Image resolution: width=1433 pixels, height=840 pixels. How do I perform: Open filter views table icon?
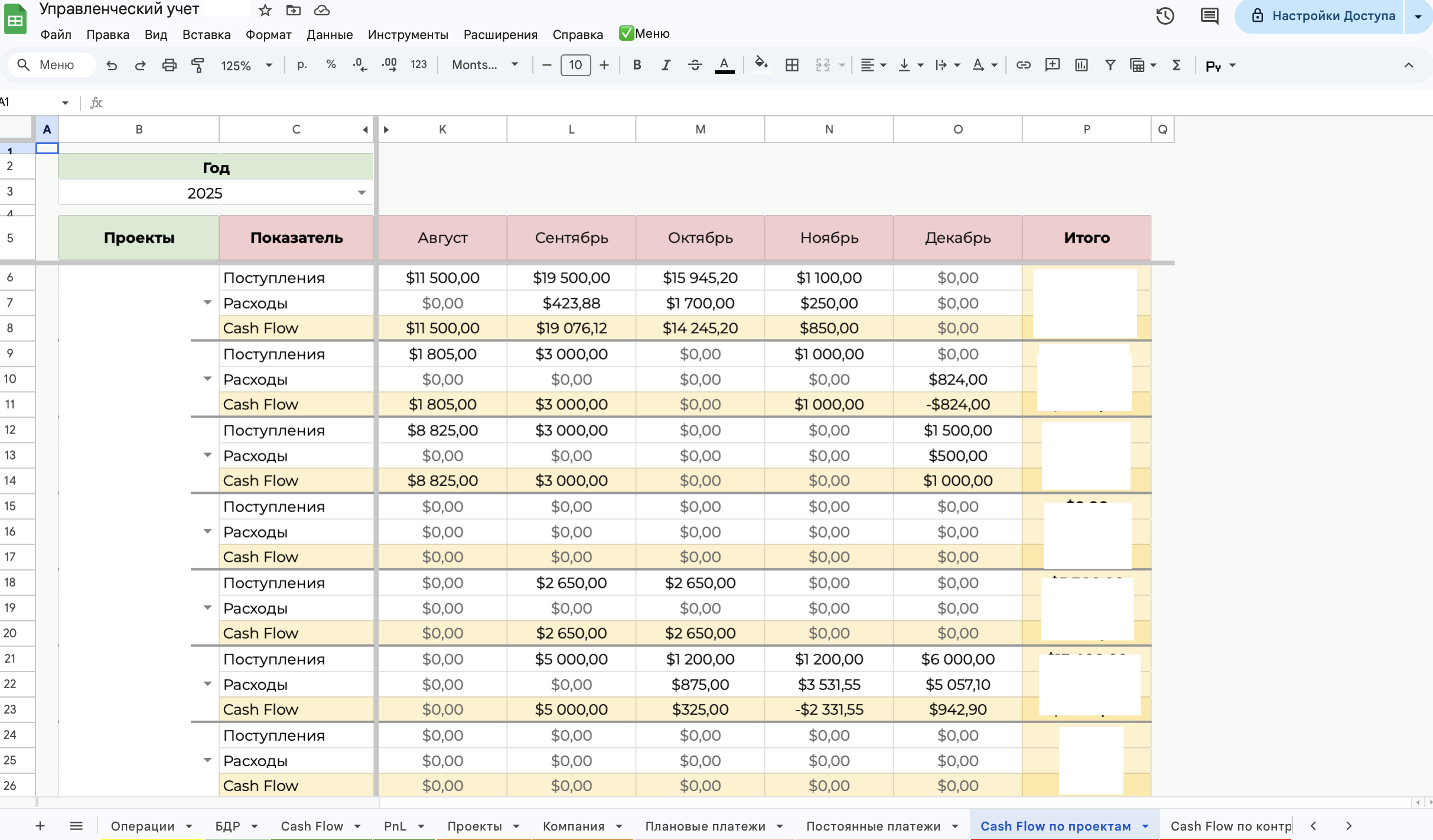point(1142,65)
